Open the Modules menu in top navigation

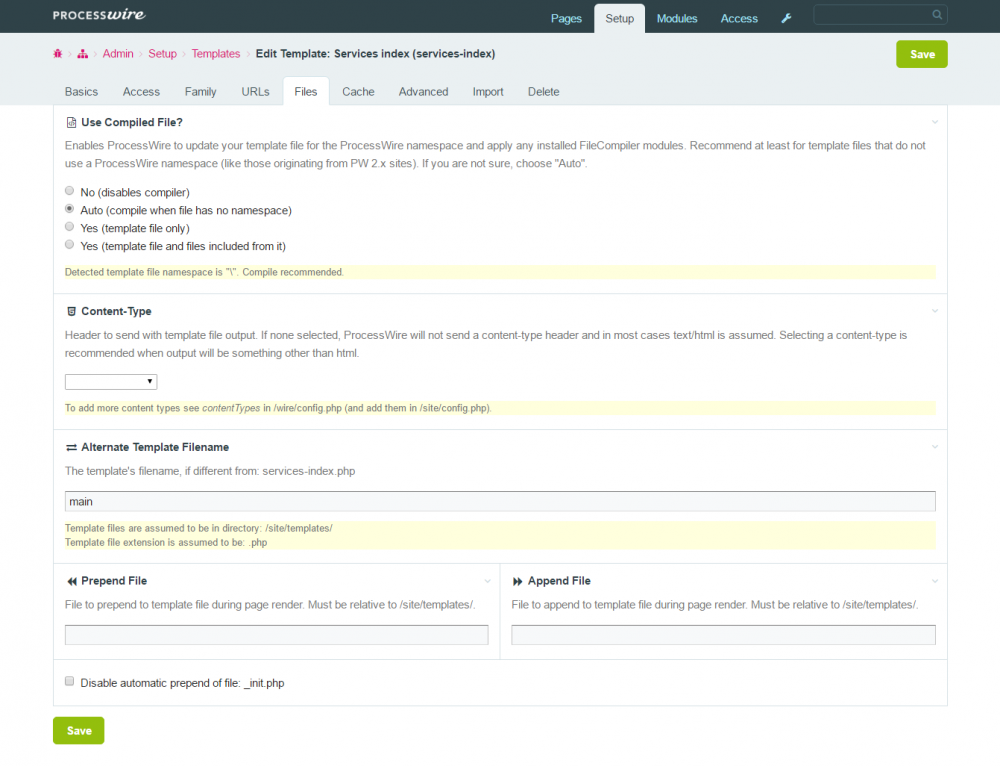(x=677, y=18)
